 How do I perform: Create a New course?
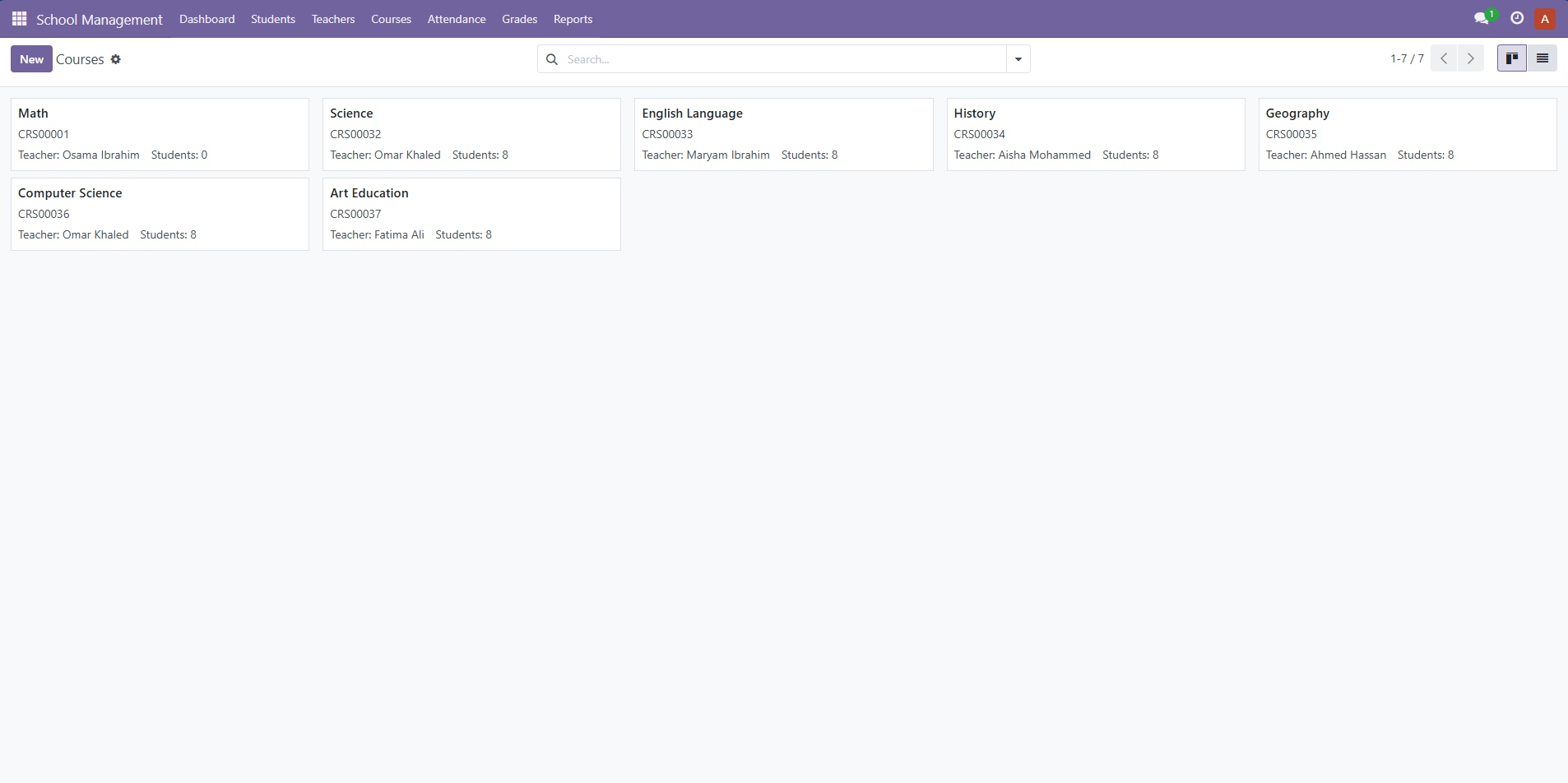click(x=31, y=59)
